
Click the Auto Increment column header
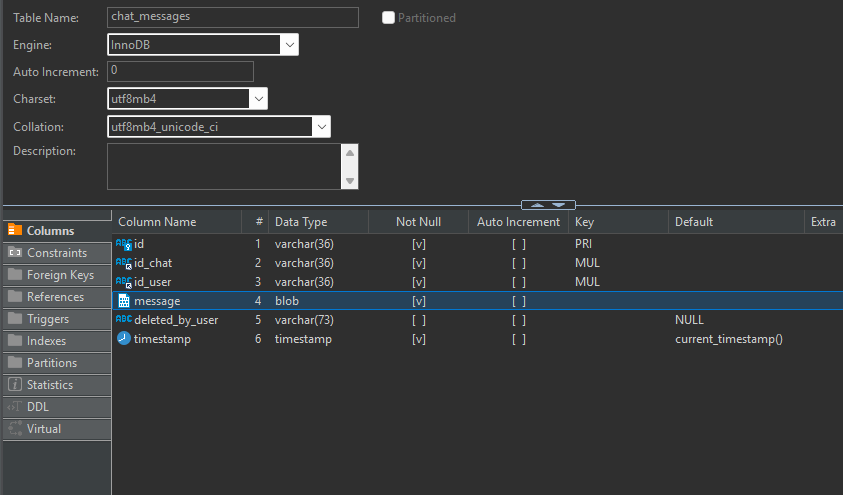(x=518, y=222)
